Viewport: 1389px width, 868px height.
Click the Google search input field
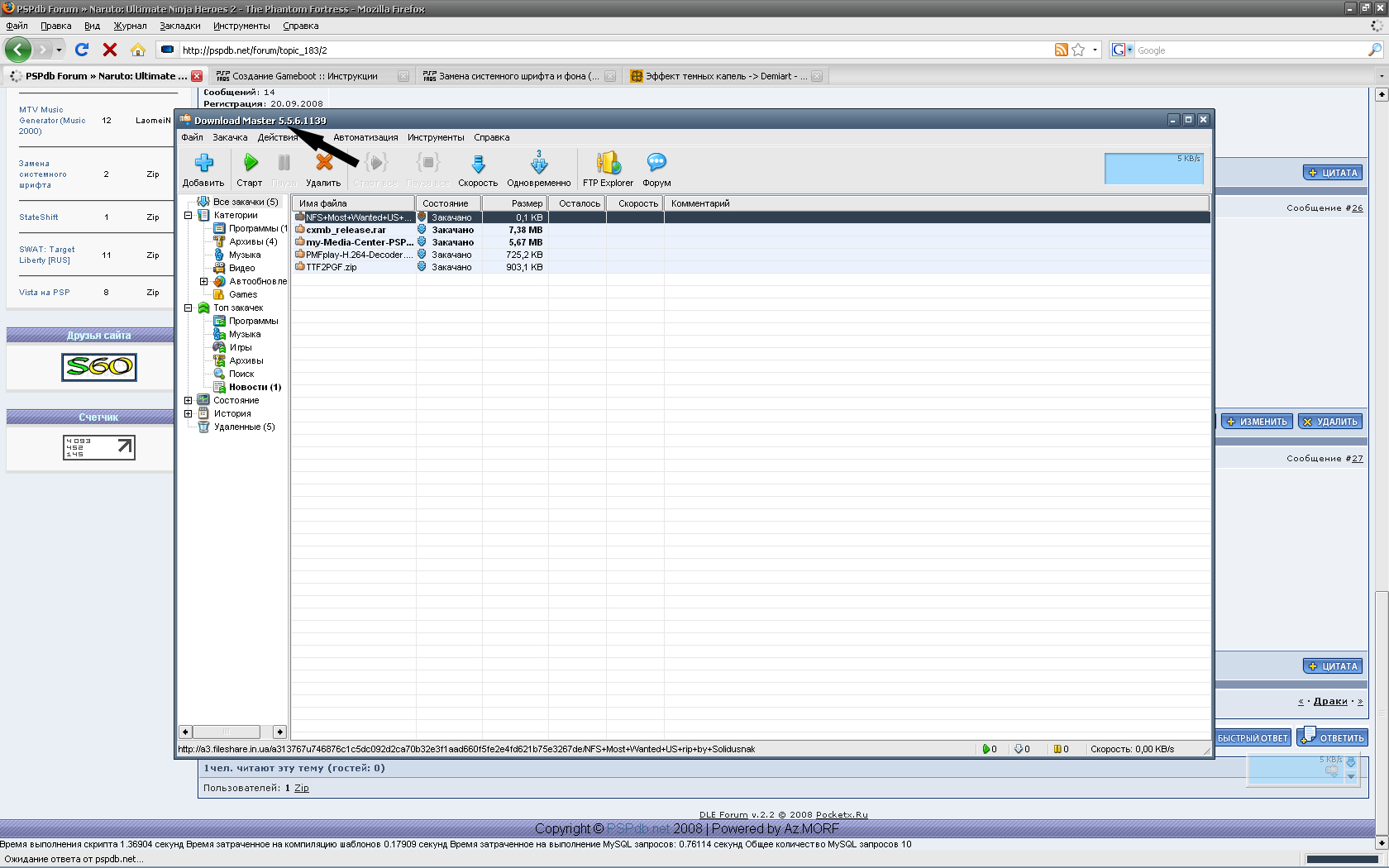[x=1251, y=50]
